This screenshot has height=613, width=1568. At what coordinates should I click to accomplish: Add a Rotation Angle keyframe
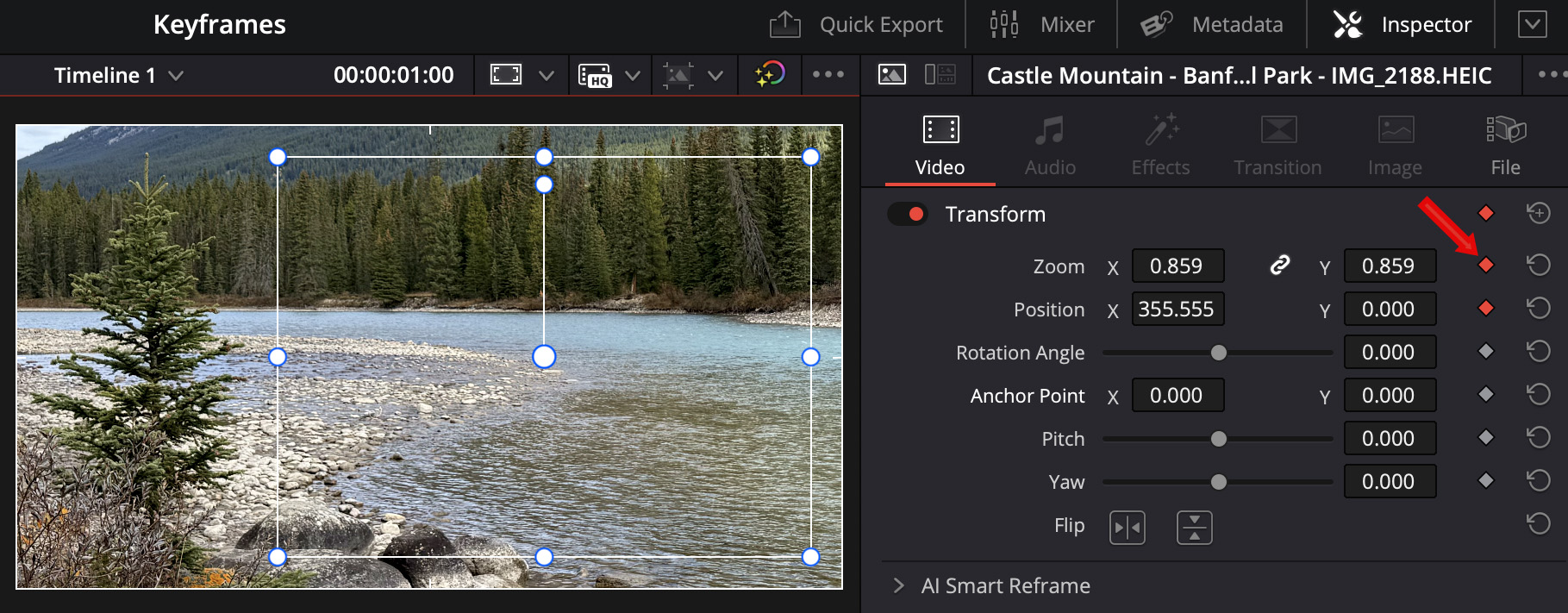tap(1485, 352)
